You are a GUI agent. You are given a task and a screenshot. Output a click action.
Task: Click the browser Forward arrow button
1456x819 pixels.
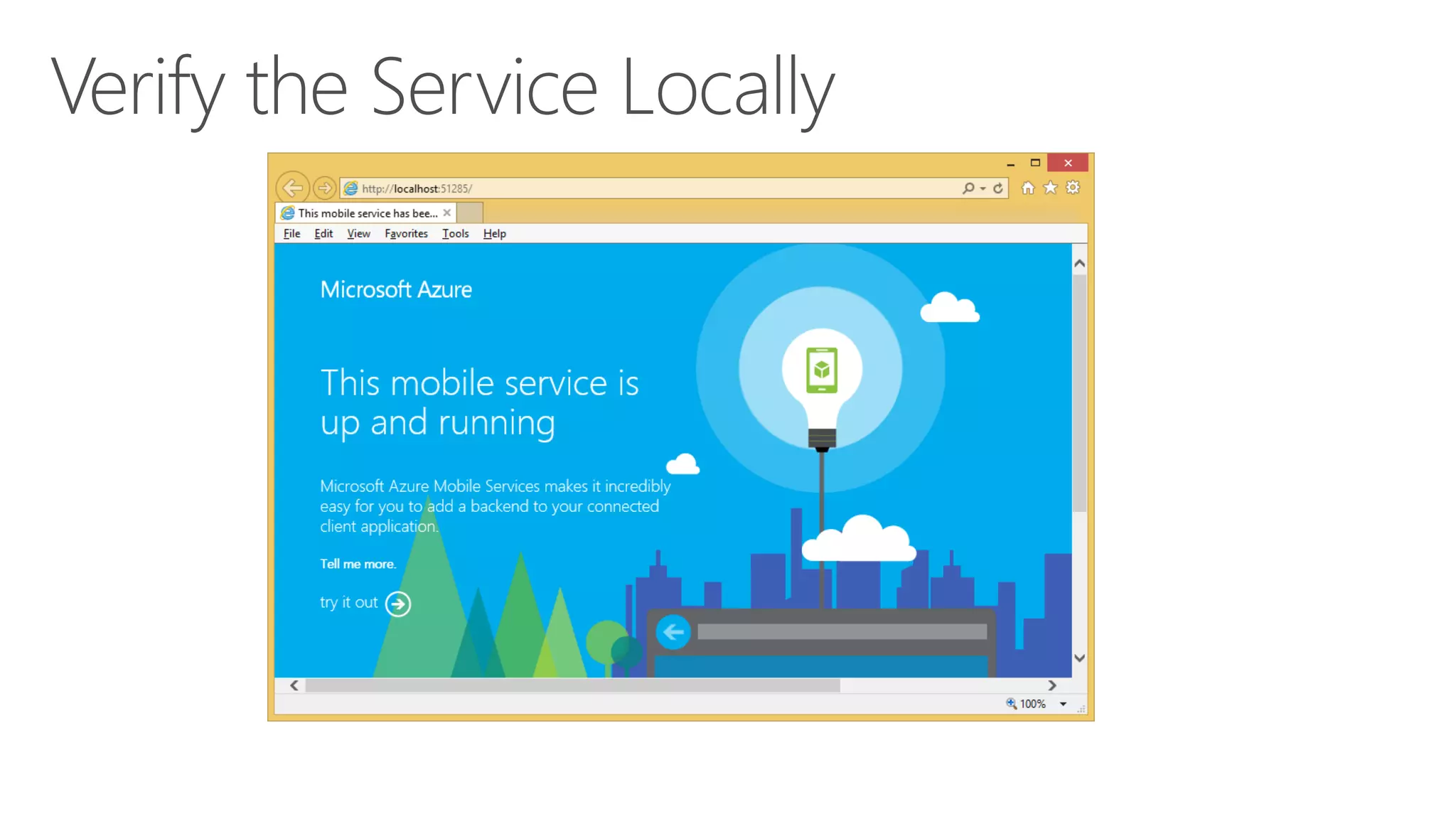325,188
